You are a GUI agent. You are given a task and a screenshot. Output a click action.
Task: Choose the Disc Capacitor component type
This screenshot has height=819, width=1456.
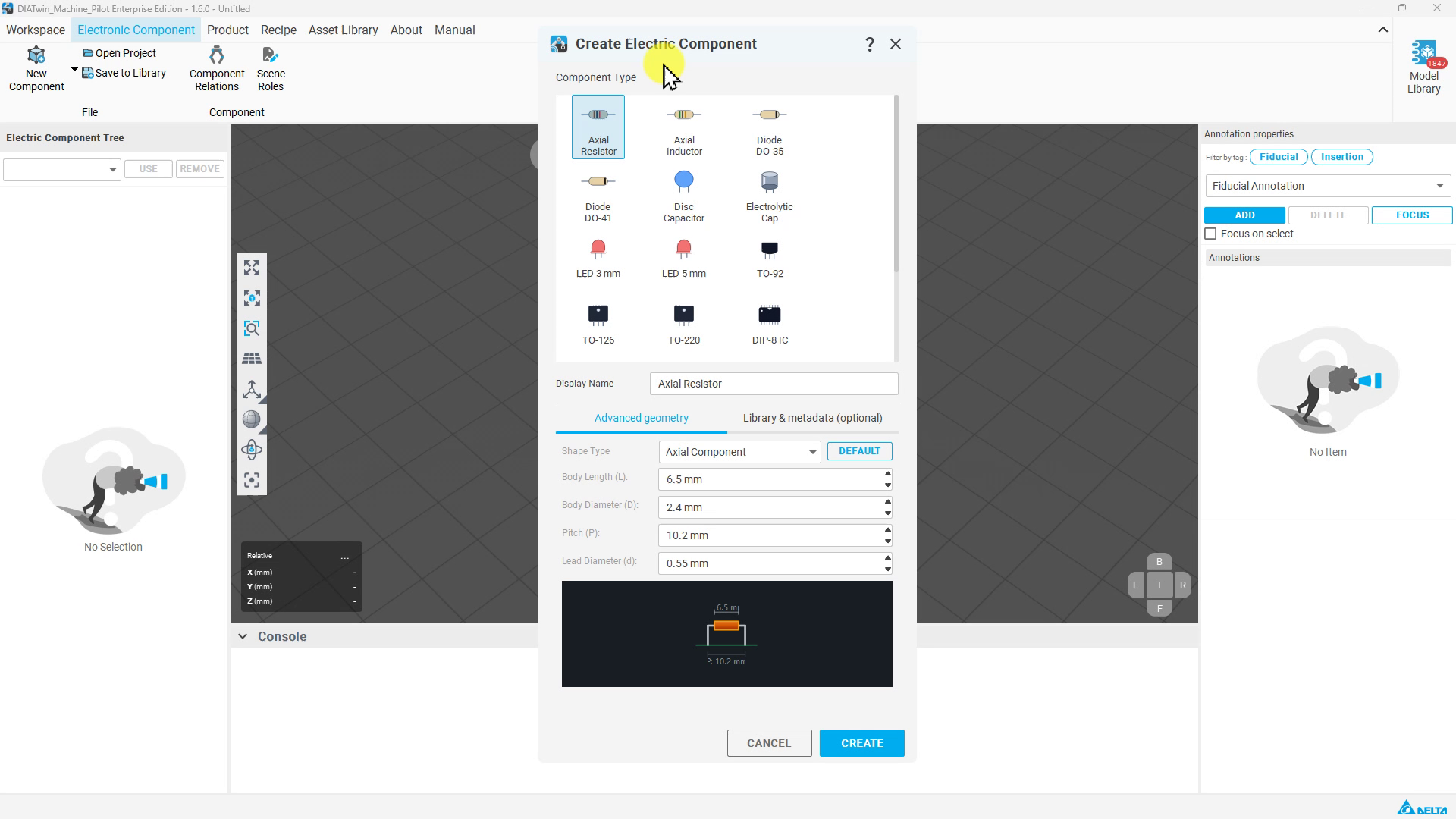pos(684,195)
